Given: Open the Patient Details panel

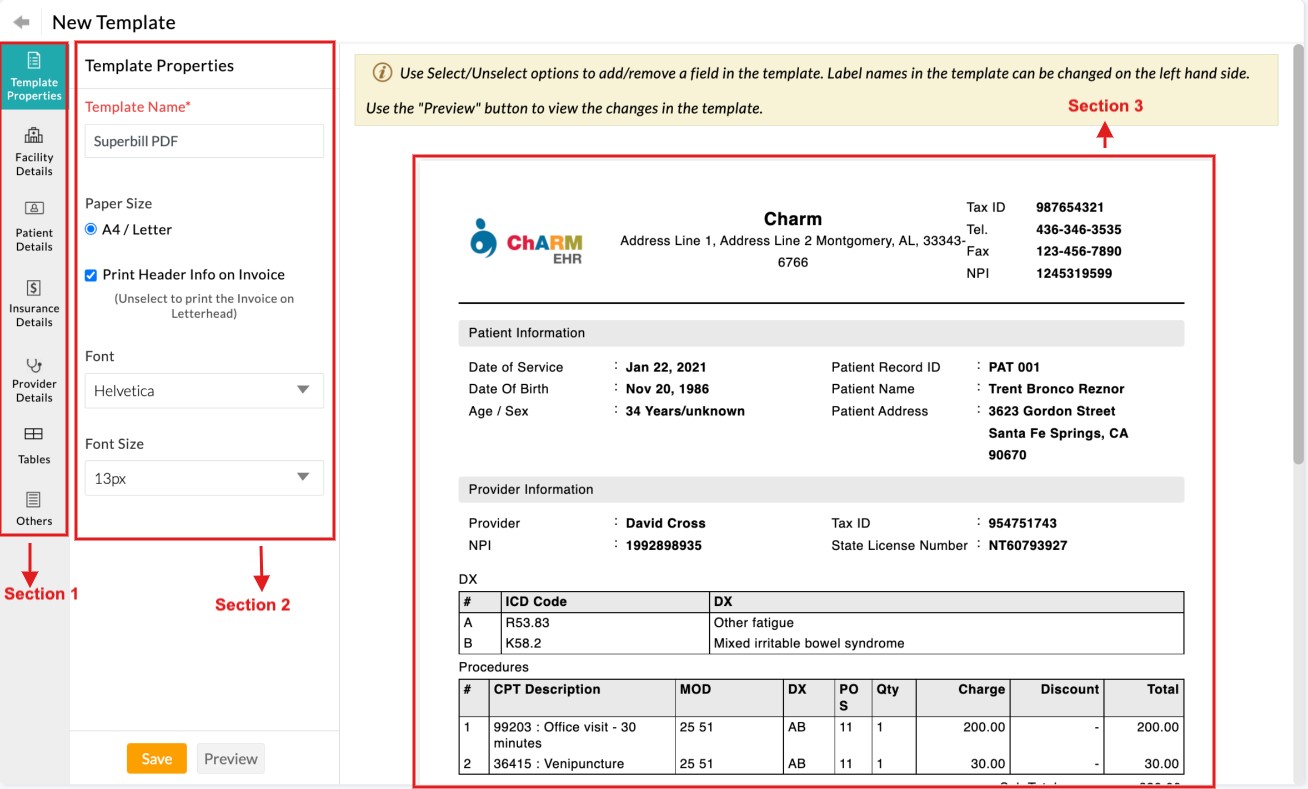Looking at the screenshot, I should (x=34, y=226).
